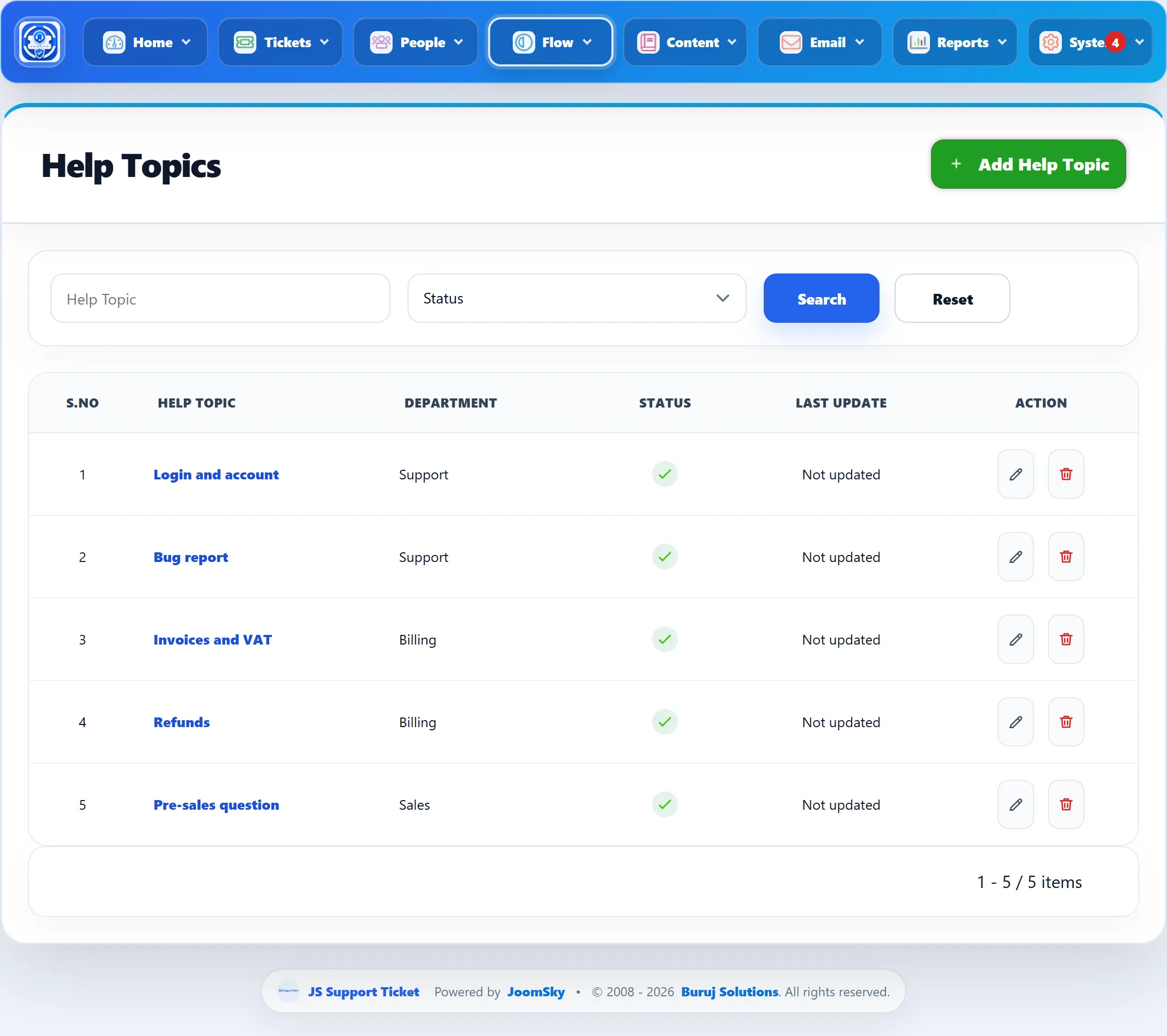Open the Email menu label
1167x1036 pixels.
click(828, 42)
